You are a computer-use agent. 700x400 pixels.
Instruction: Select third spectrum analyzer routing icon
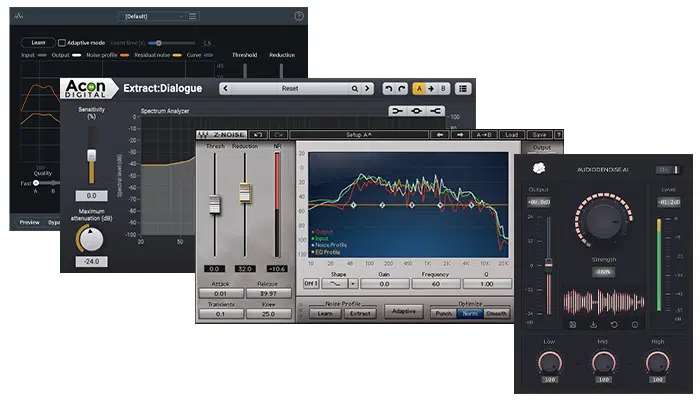pyautogui.click(x=436, y=111)
